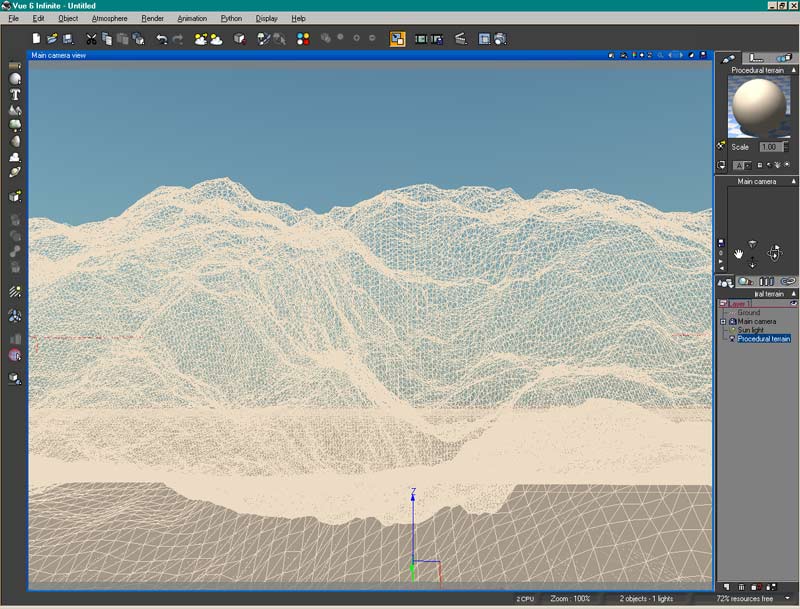Toggle Layer 1 visibility eye
Image resolution: width=800 pixels, height=609 pixels.
point(793,303)
